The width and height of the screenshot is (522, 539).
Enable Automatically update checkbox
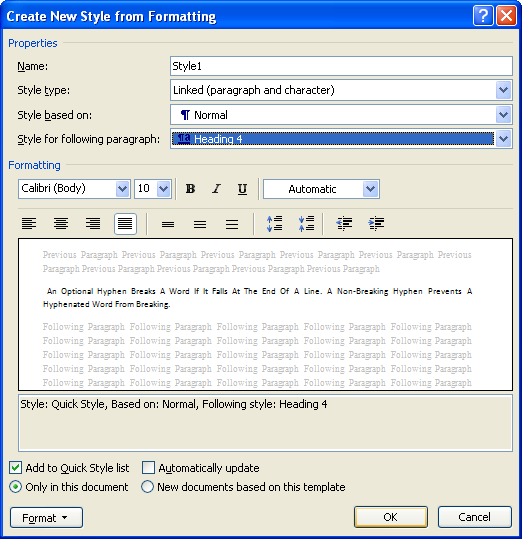[148, 468]
